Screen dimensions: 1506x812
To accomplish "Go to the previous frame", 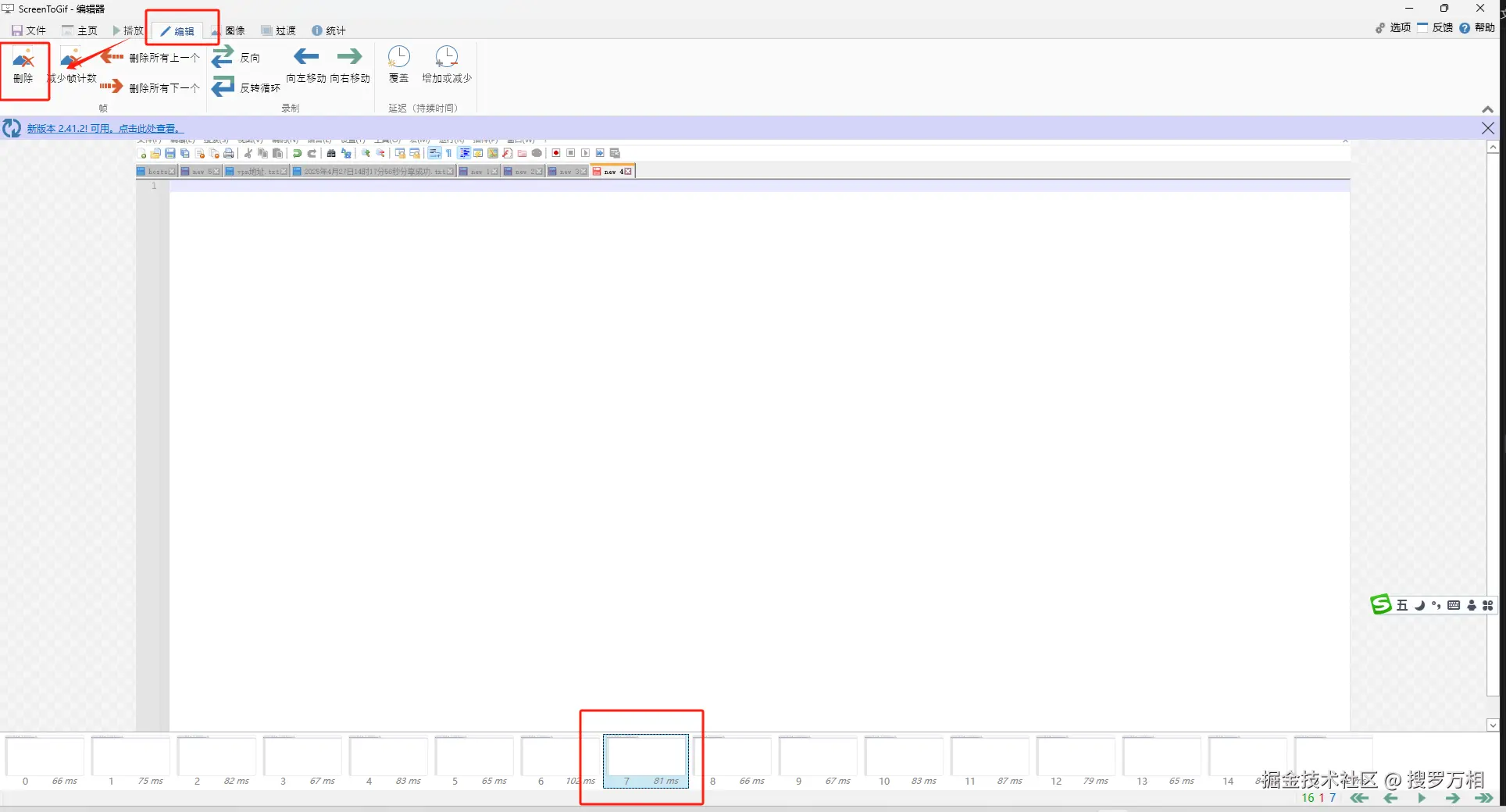I will [1390, 798].
